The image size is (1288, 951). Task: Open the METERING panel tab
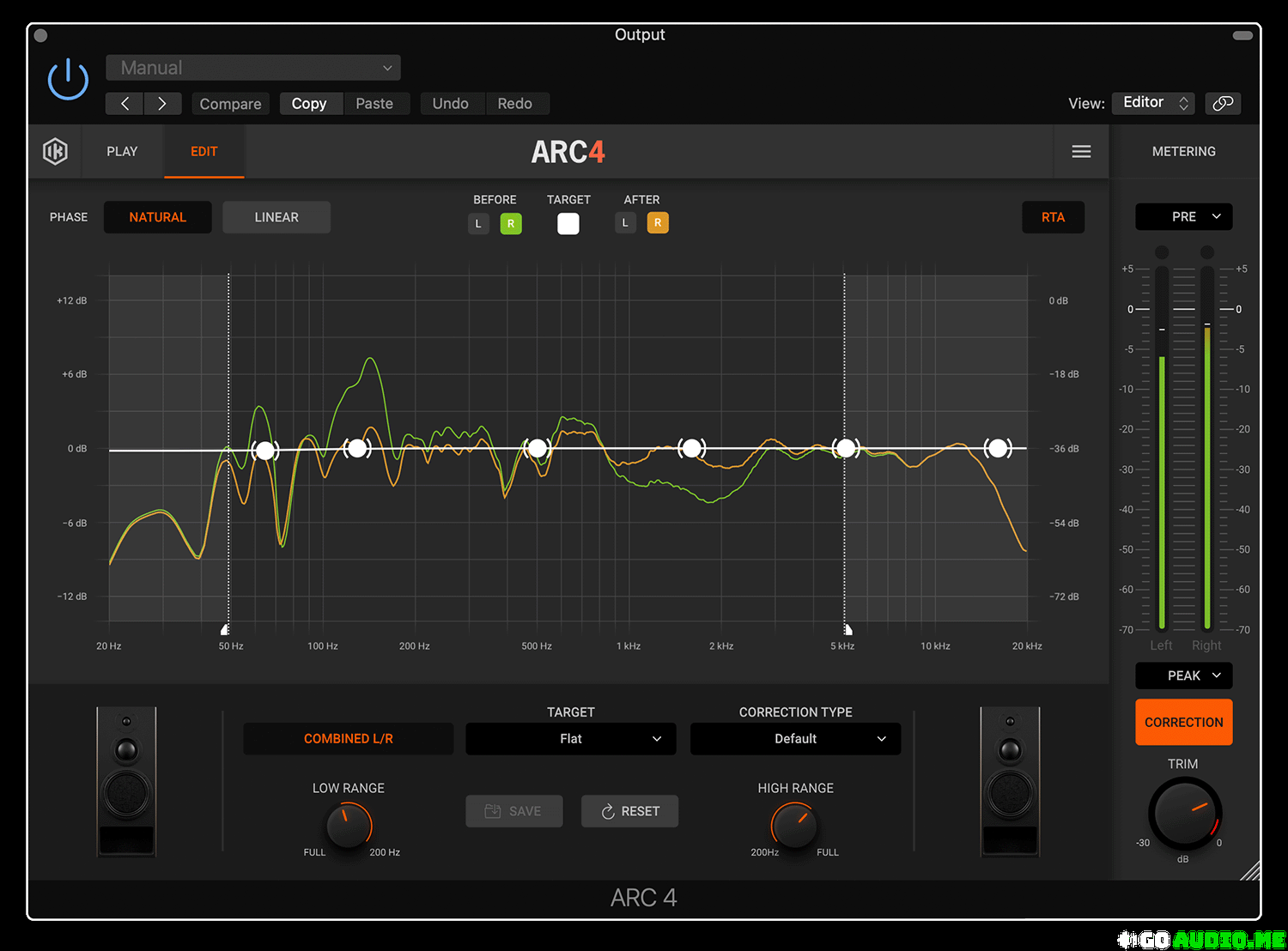coord(1184,152)
